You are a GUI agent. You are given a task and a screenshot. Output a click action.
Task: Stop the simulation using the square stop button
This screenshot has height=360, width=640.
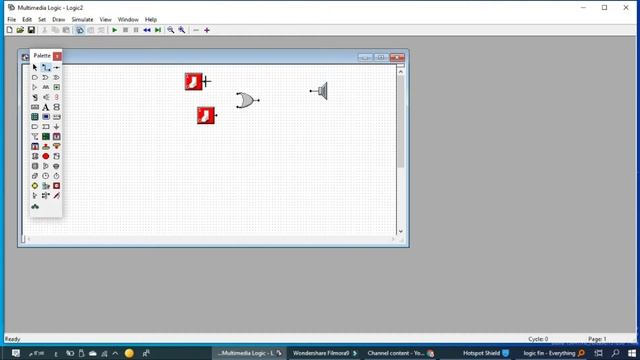coord(125,30)
